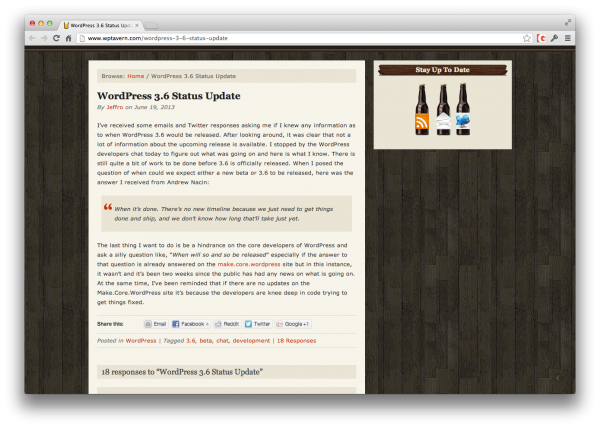Go to the browser home icon
This screenshot has width=600, height=428.
click(x=68, y=38)
